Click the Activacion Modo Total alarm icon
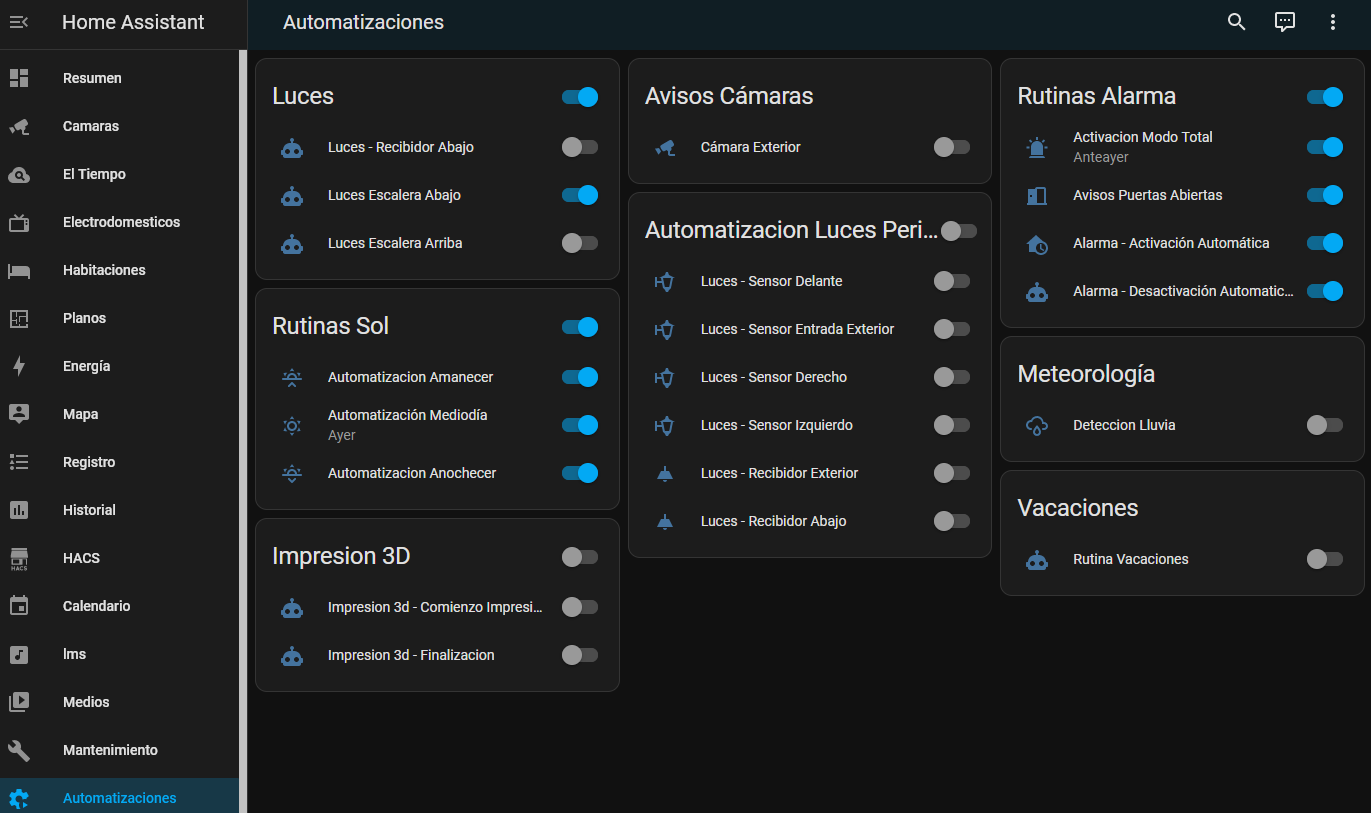 [x=1037, y=147]
